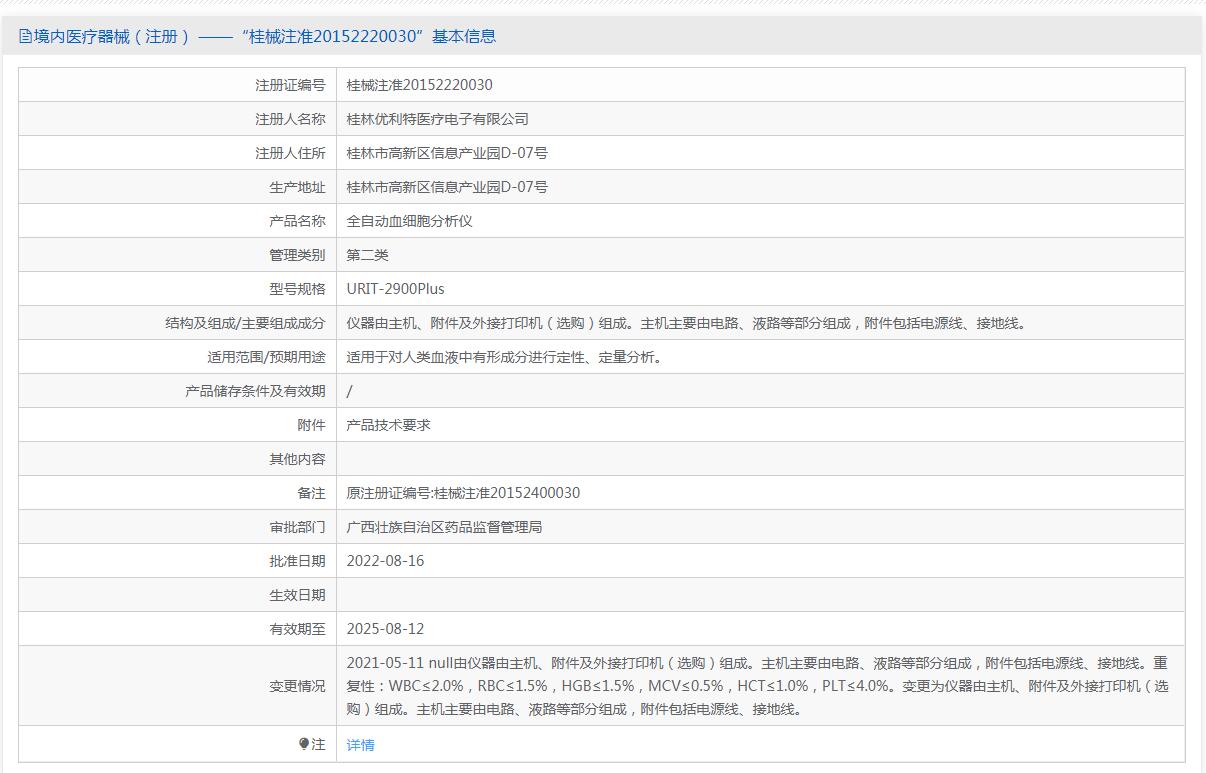Click approval date 2022-08-16
The width and height of the screenshot is (1206, 773).
[385, 561]
